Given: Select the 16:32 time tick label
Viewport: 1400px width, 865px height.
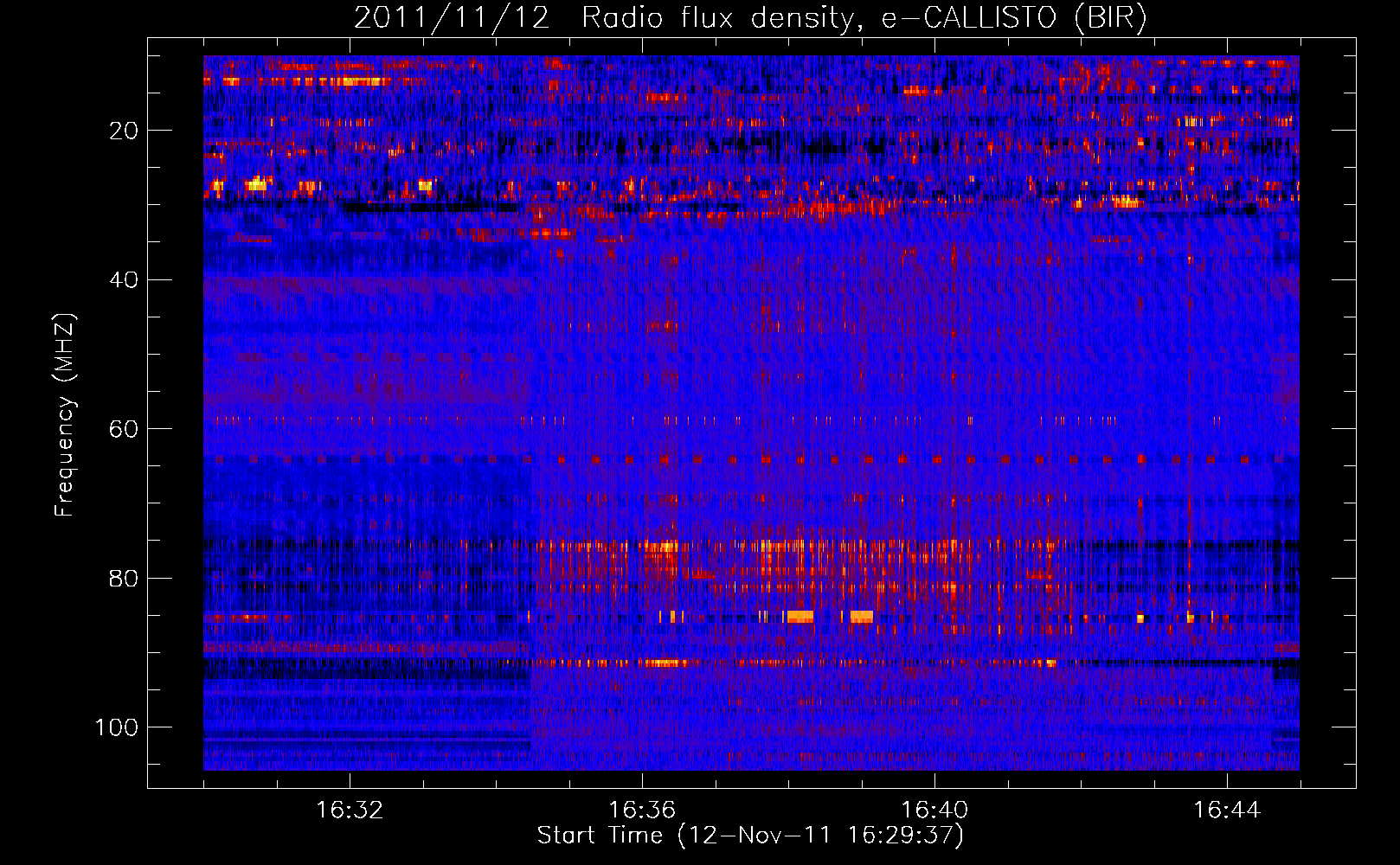Looking at the screenshot, I should click(350, 811).
